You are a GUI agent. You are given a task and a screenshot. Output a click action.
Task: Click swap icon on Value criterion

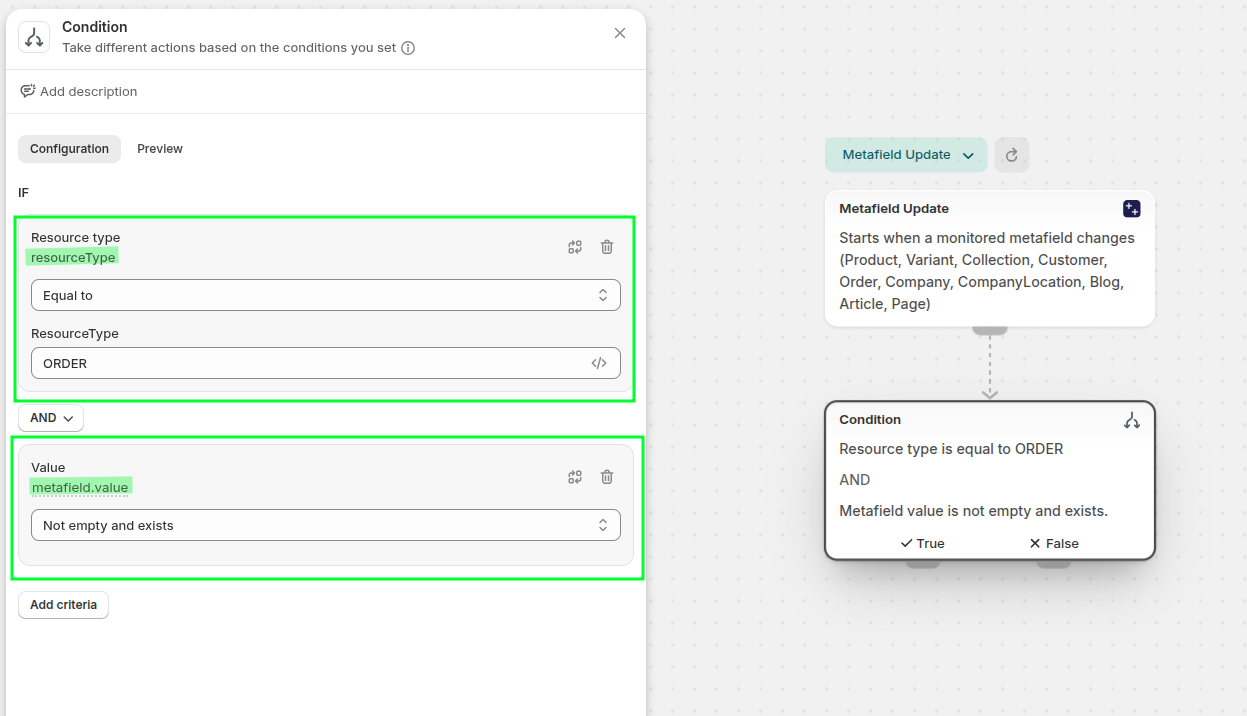pyautogui.click(x=575, y=477)
